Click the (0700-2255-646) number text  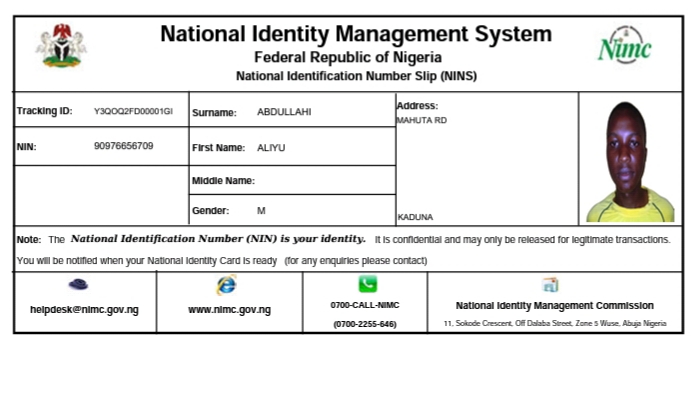[365, 324]
